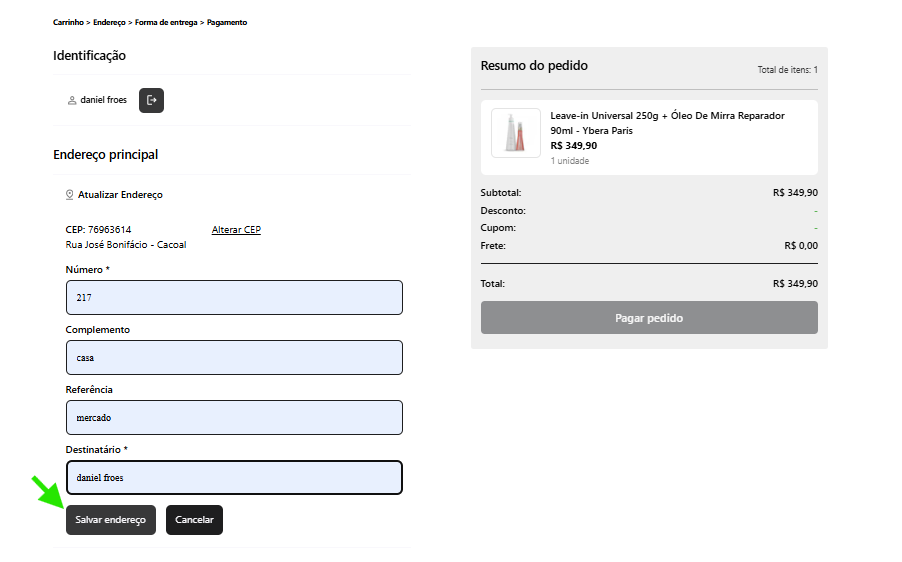
Task: Click the Pagar pedido button
Action: pyautogui.click(x=649, y=318)
